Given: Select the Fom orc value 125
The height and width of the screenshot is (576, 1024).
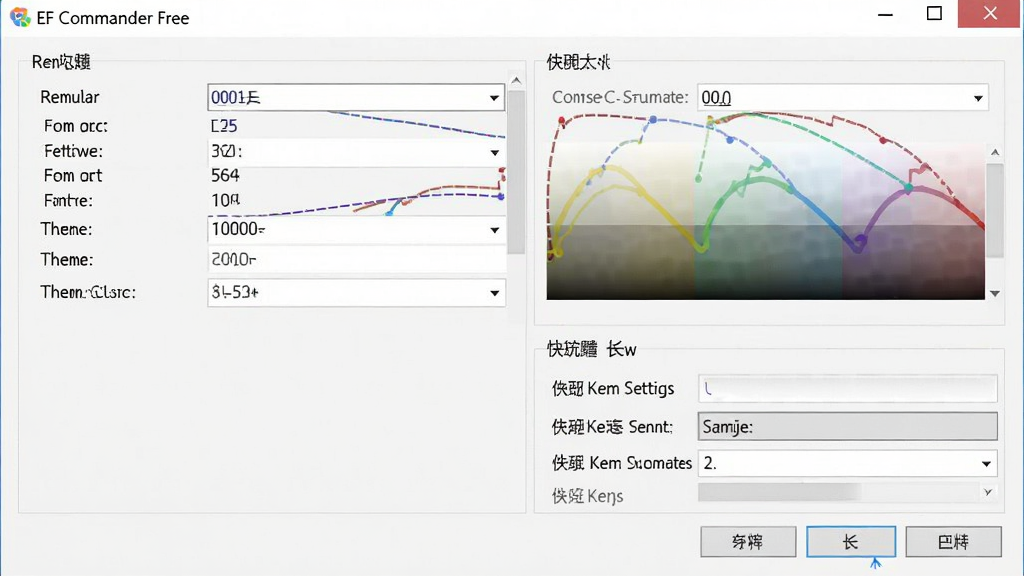Looking at the screenshot, I should click(224, 126).
